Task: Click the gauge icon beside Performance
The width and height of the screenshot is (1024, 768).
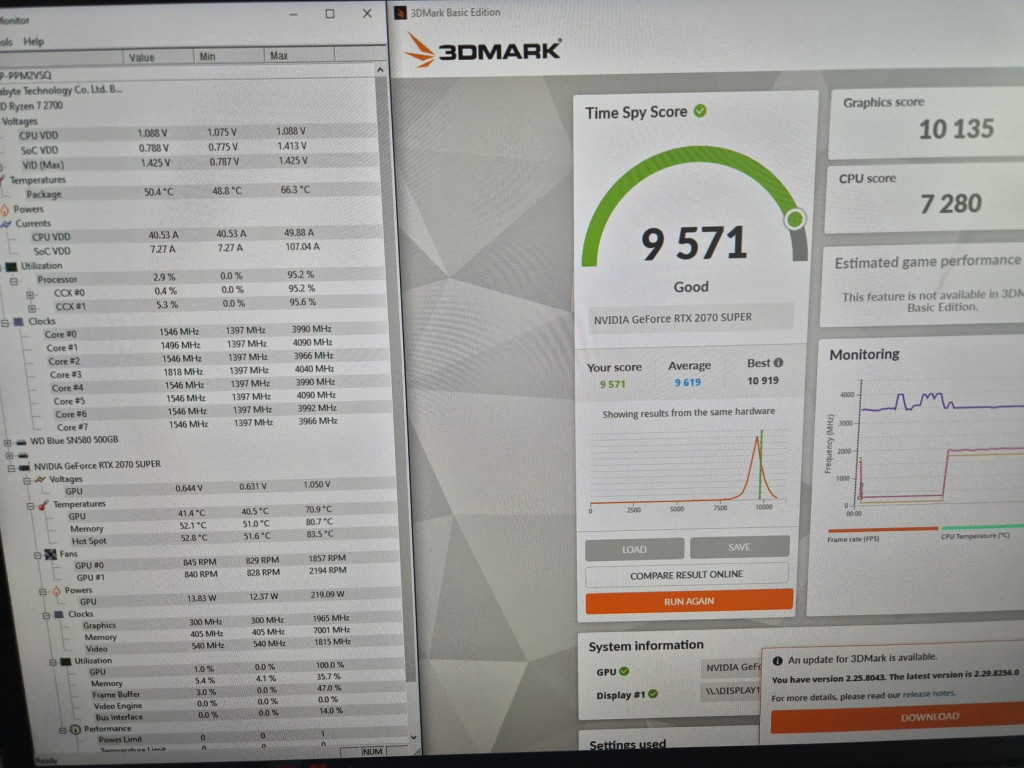Action: (75, 729)
